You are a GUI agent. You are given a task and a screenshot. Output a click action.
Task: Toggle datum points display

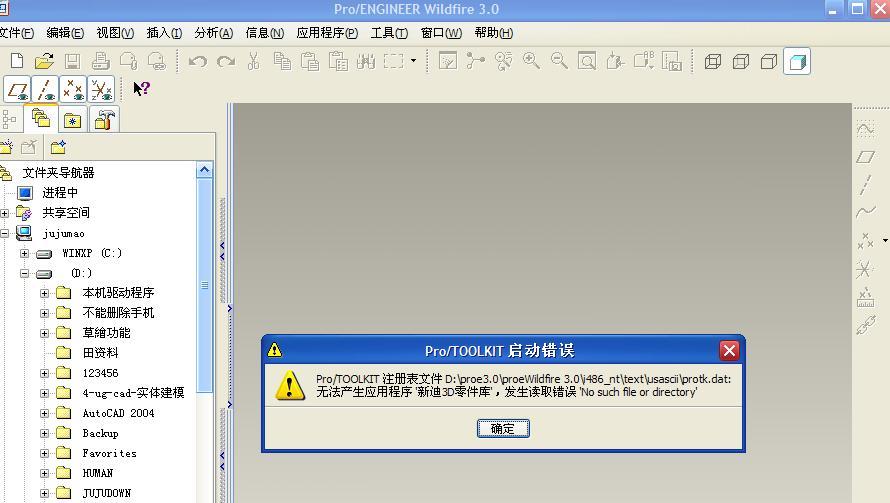[73, 90]
